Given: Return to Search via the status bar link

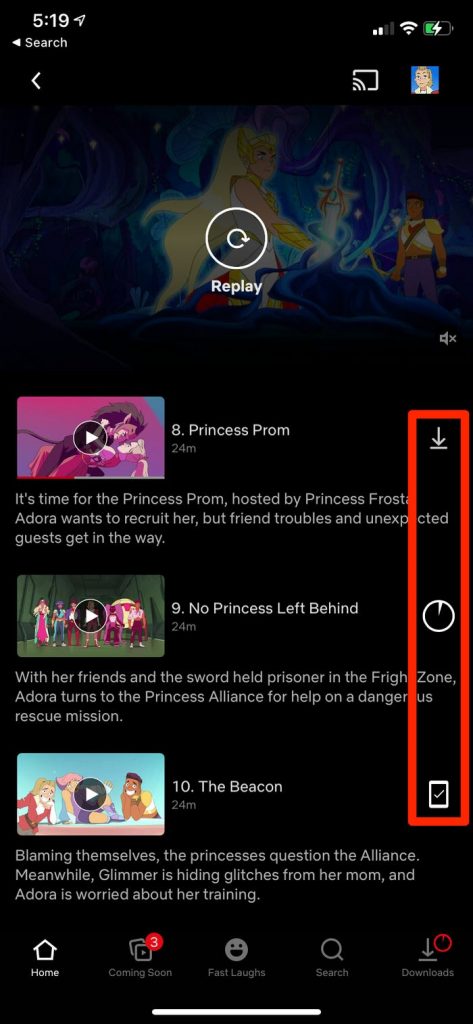Looking at the screenshot, I should click(39, 42).
